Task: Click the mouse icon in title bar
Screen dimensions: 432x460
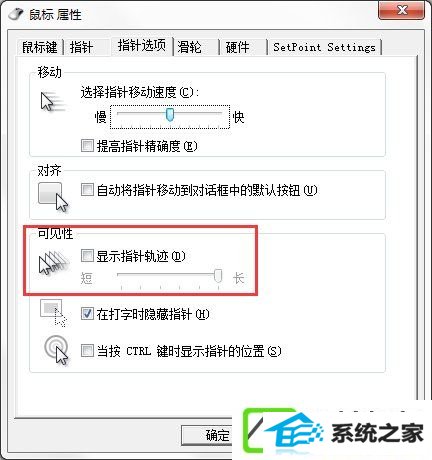Action: pyautogui.click(x=16, y=14)
